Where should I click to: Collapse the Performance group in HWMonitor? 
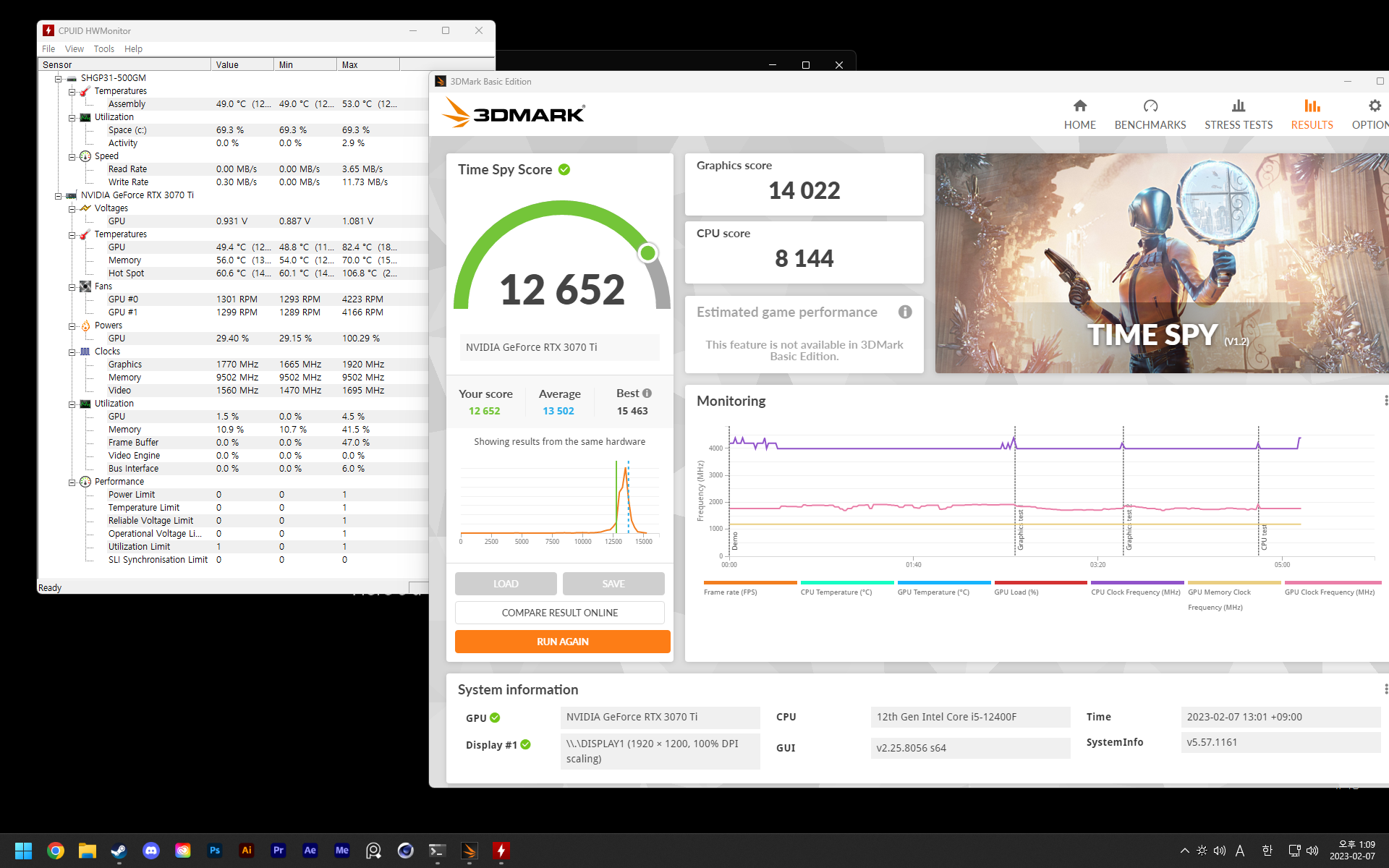(72, 482)
